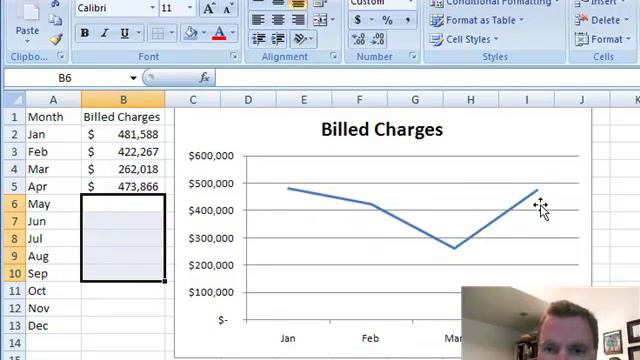Click the Name Box showing B6

[x=65, y=78]
